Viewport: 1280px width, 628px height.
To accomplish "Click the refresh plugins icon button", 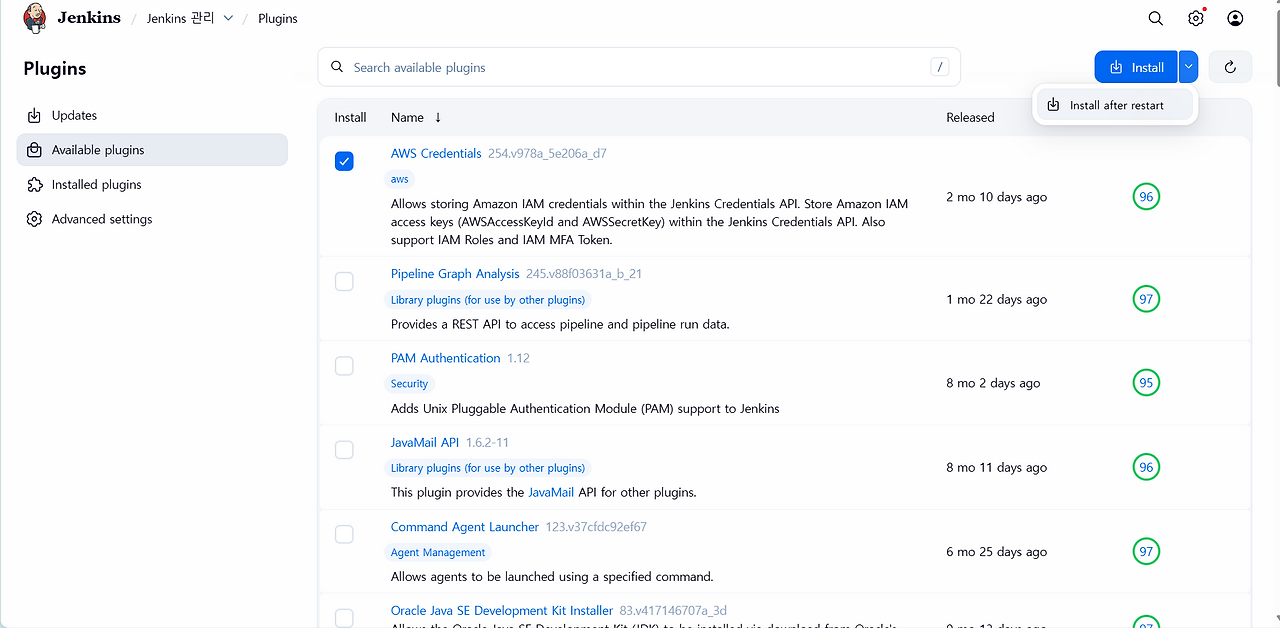I will click(x=1230, y=67).
